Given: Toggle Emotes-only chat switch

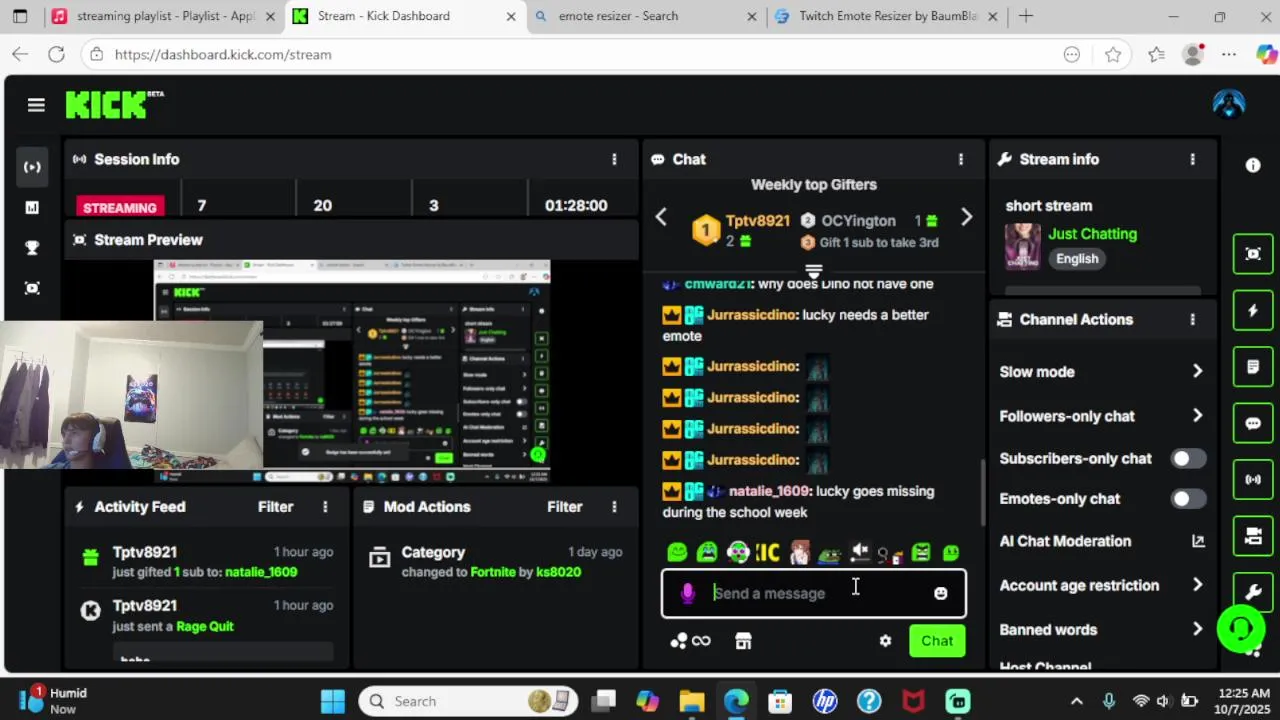Looking at the screenshot, I should coord(1188,498).
